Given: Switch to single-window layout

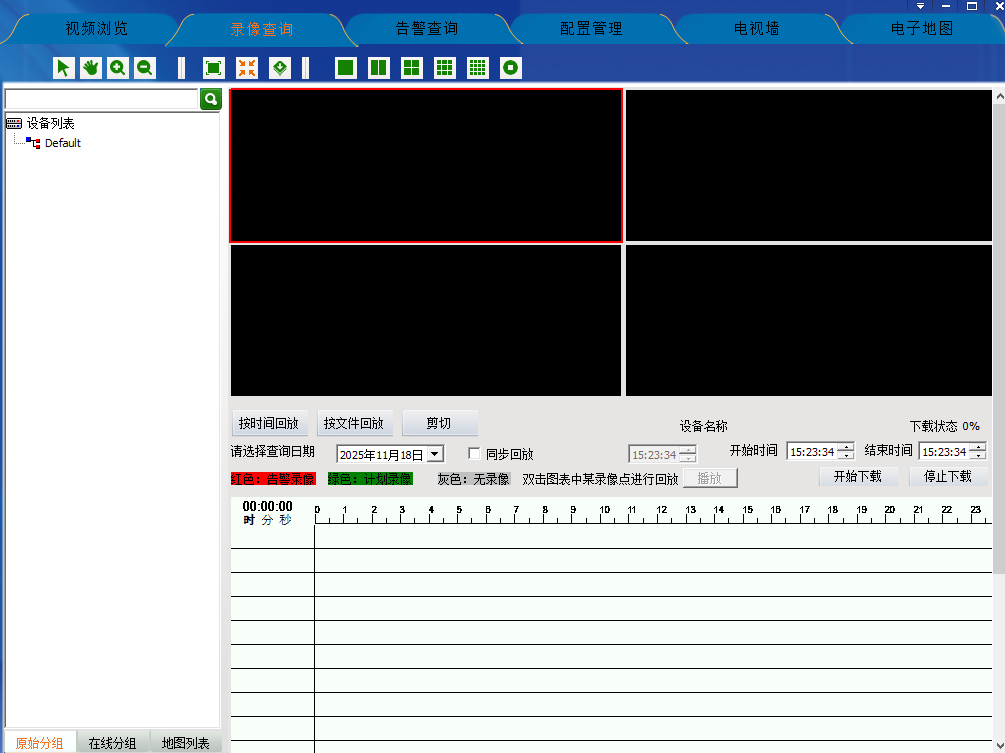Looking at the screenshot, I should [346, 68].
